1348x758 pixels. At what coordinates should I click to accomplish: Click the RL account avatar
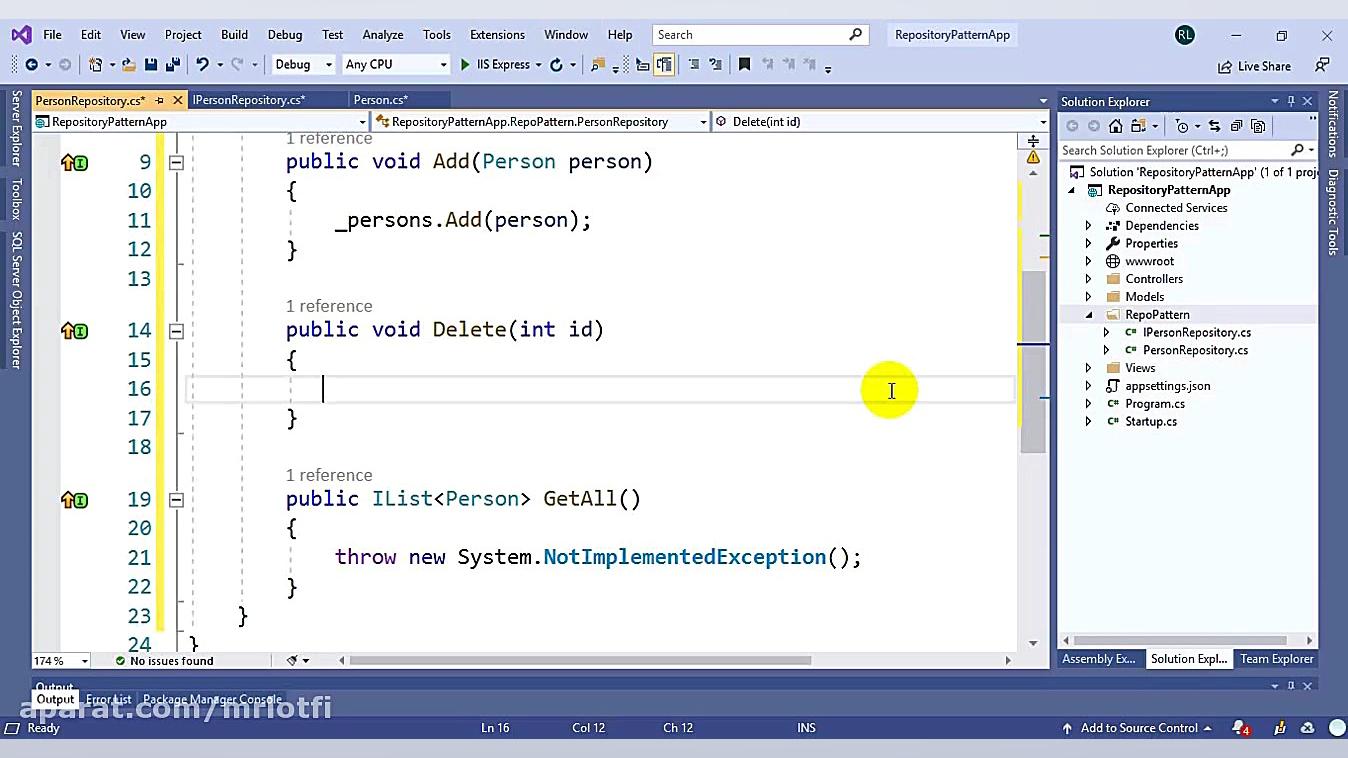pos(1185,34)
